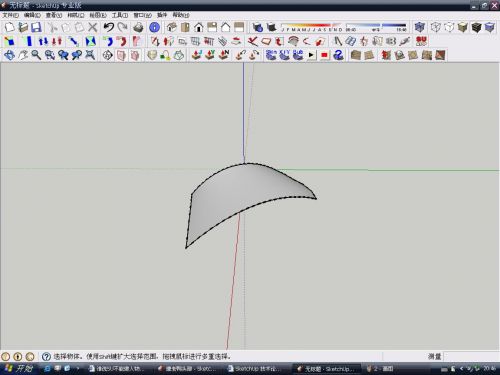Click the New file icon
The width and height of the screenshot is (500, 375).
9,27
